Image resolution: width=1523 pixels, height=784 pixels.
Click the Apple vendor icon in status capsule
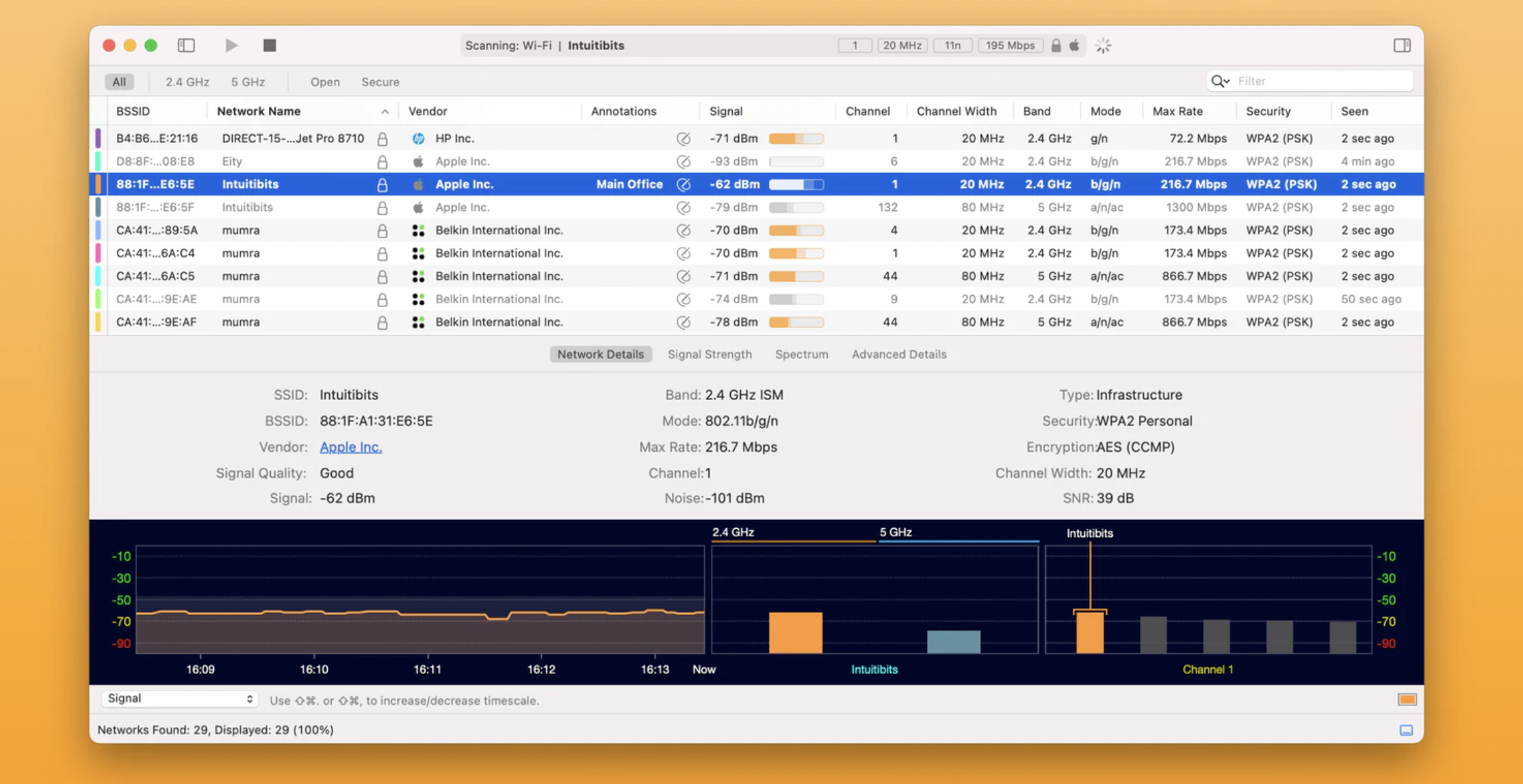[1074, 45]
